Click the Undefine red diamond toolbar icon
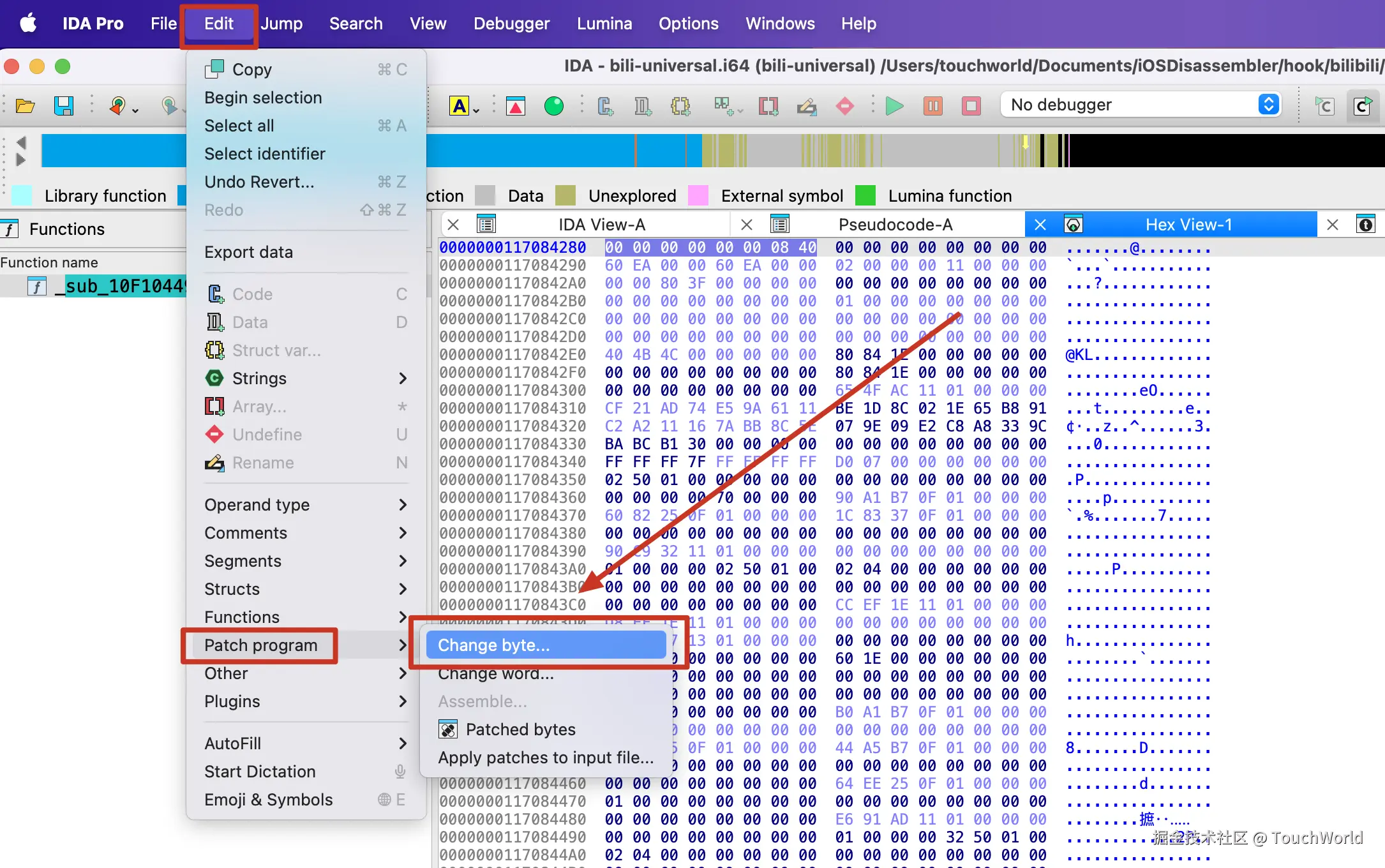 pyautogui.click(x=844, y=106)
